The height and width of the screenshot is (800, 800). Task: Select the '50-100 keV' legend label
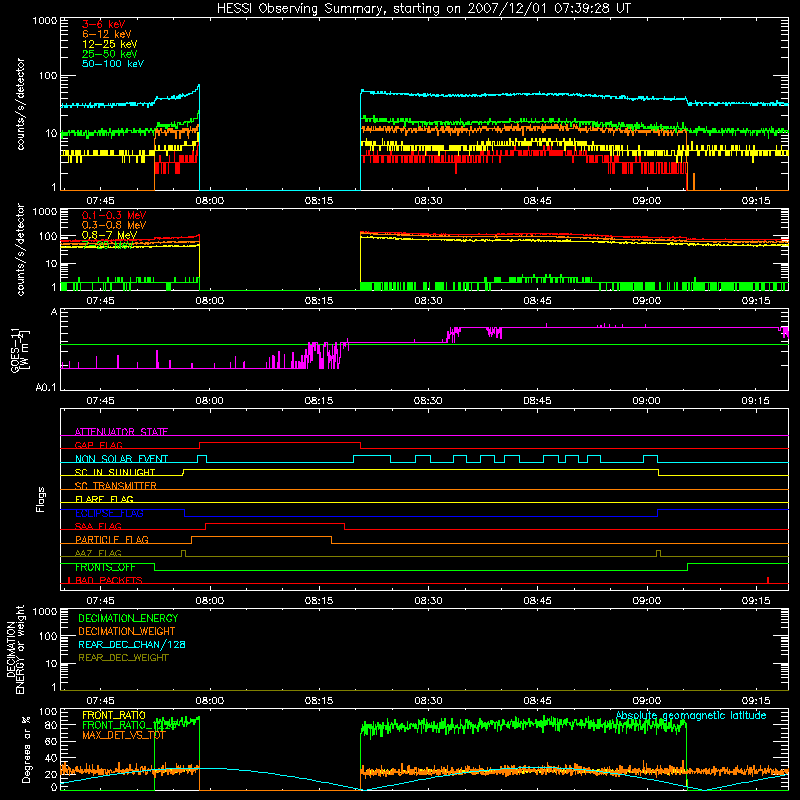click(113, 64)
